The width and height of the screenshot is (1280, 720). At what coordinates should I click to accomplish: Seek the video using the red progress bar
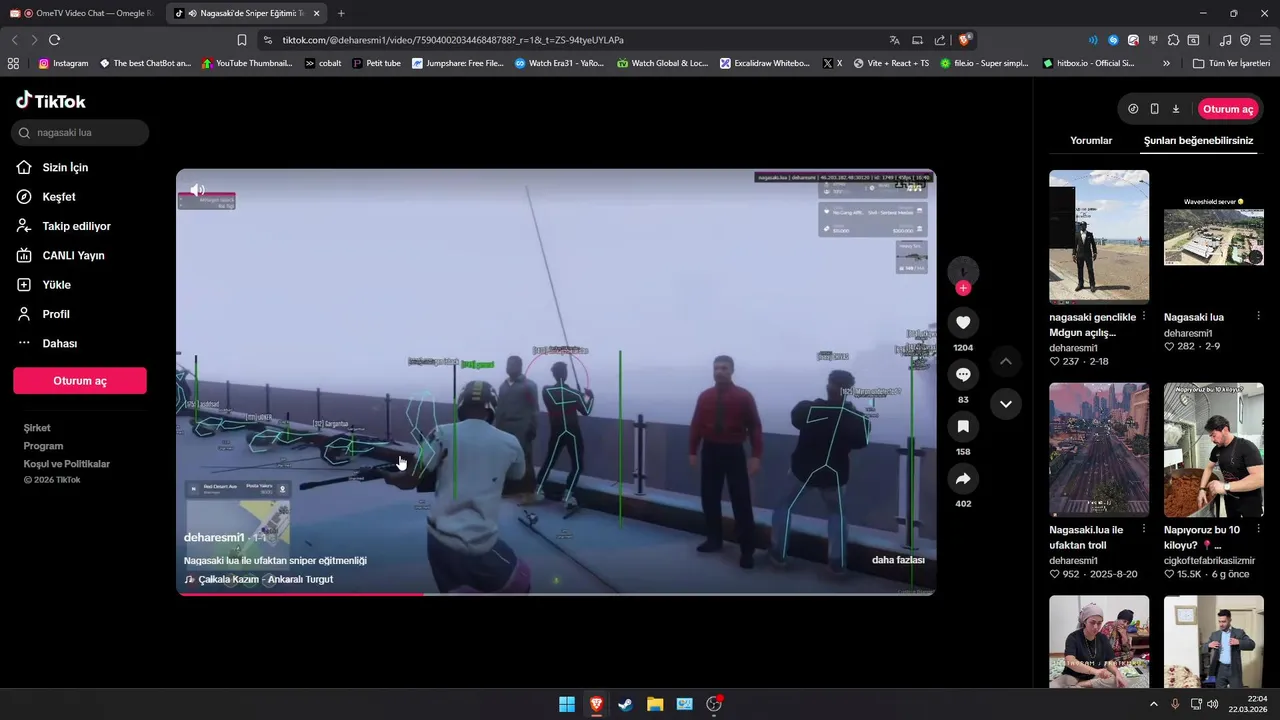[x=556, y=594]
